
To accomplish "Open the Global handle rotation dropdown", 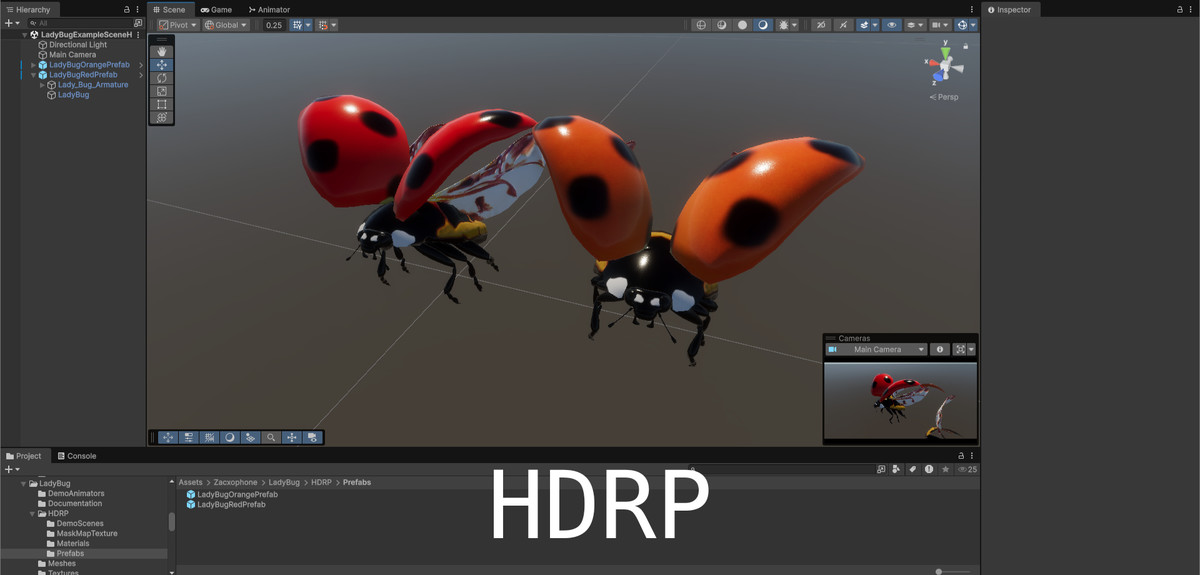I will [x=226, y=25].
